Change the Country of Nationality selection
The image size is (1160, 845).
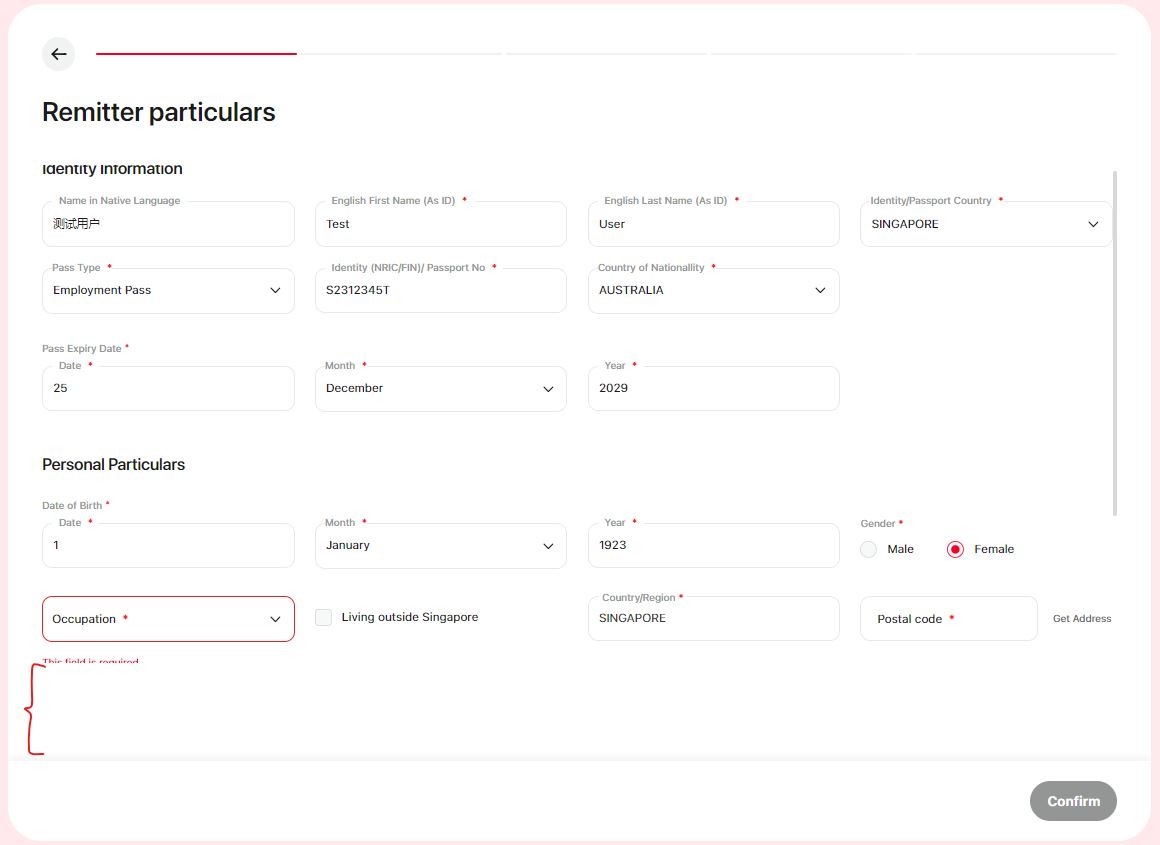click(x=713, y=290)
